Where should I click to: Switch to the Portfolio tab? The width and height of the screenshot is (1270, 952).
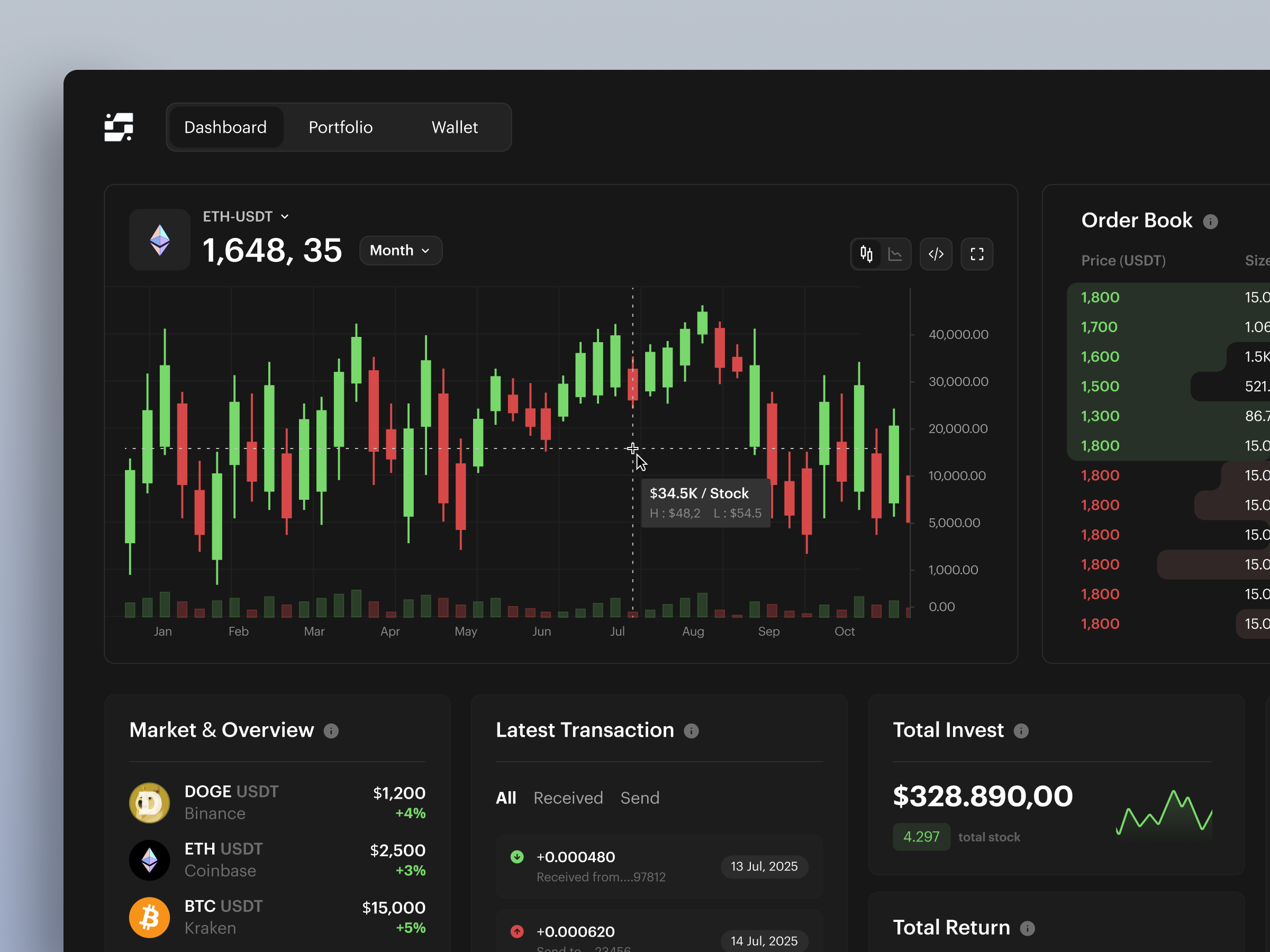[340, 127]
